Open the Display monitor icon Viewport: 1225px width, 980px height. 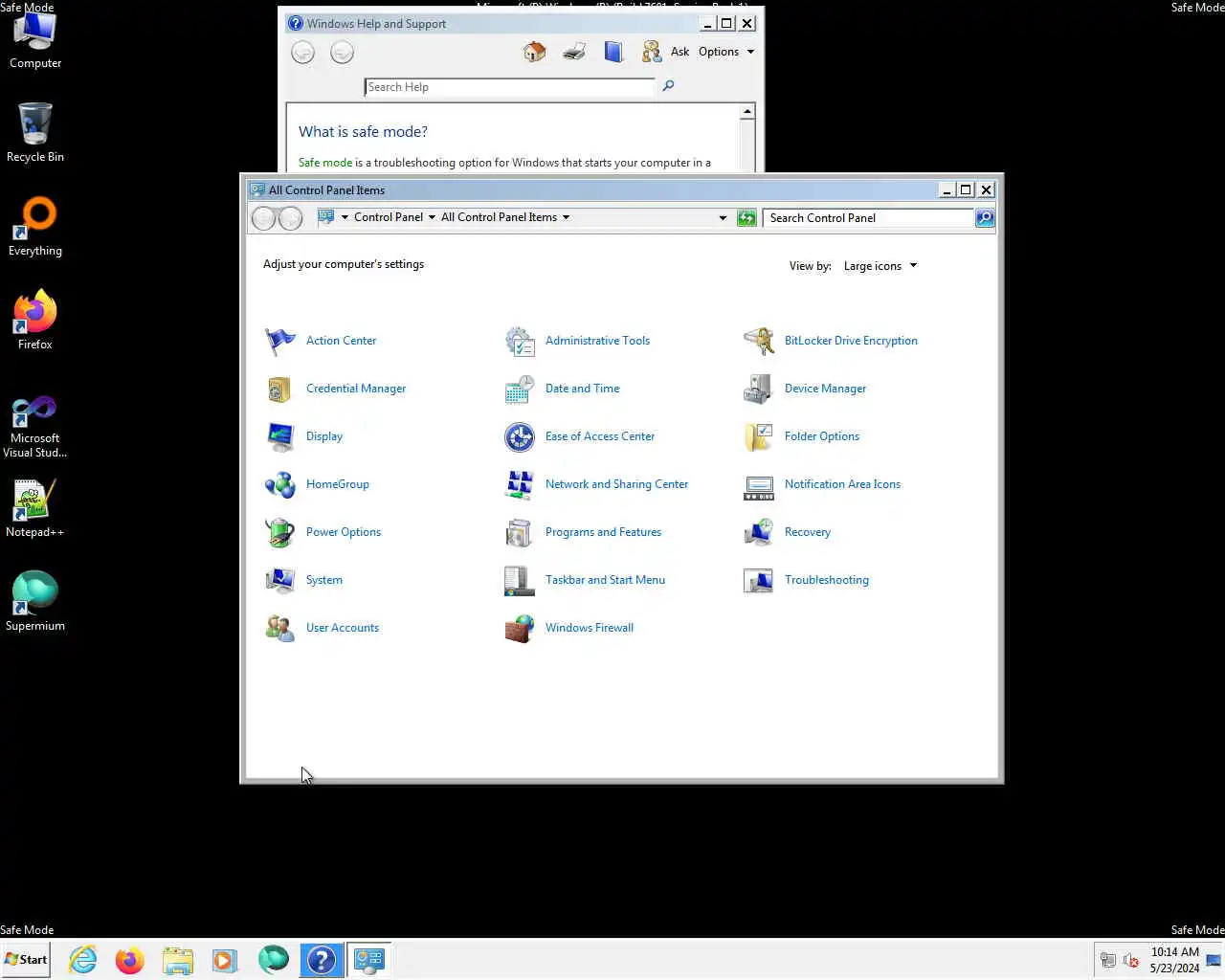click(280, 436)
